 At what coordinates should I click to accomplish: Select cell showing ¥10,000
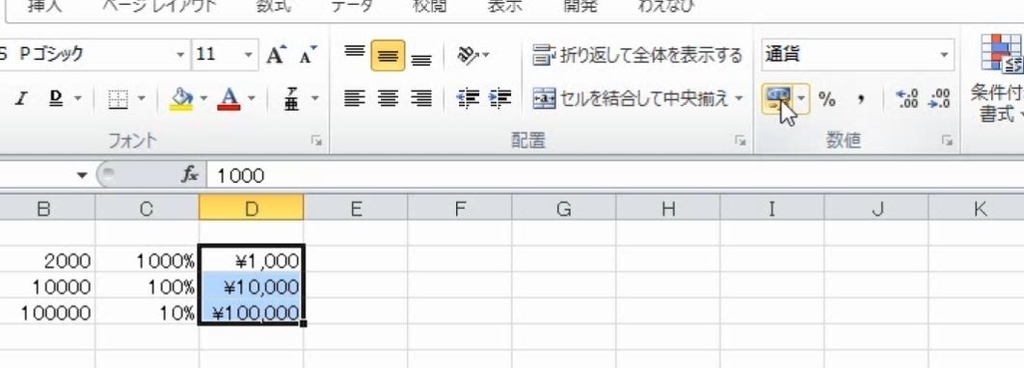point(251,286)
